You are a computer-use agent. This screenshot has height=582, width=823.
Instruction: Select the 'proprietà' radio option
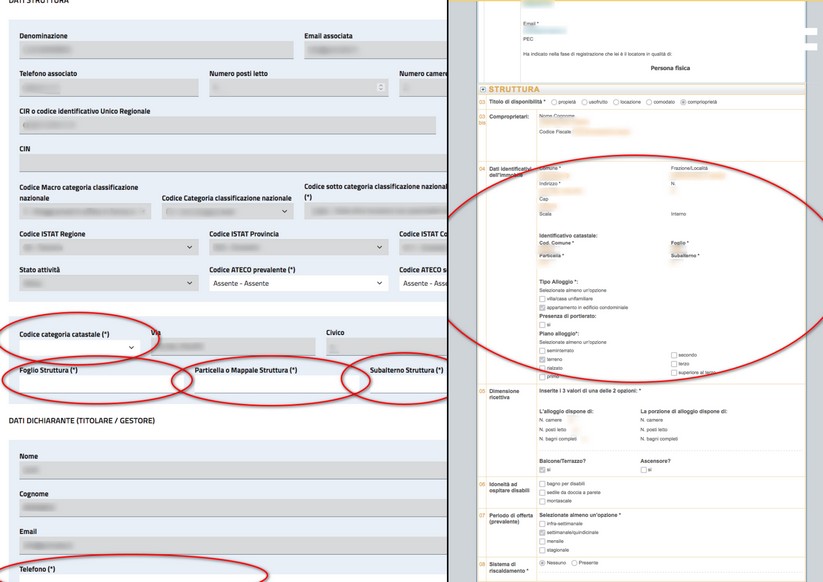[x=555, y=102]
